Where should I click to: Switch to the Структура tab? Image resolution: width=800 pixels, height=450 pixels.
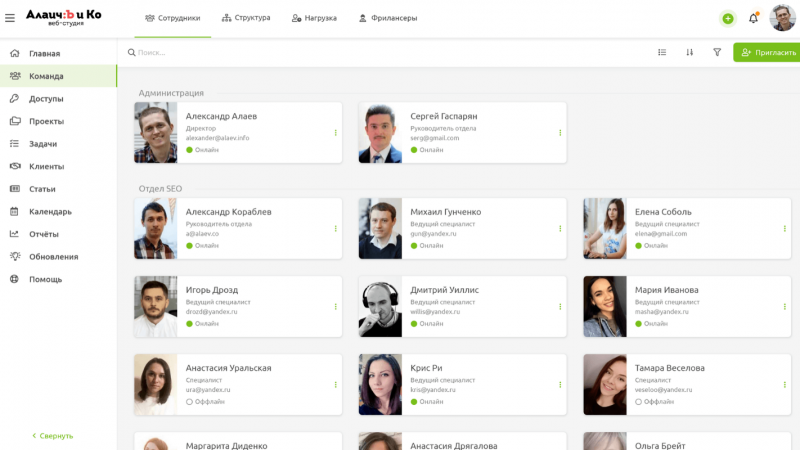pos(246,18)
